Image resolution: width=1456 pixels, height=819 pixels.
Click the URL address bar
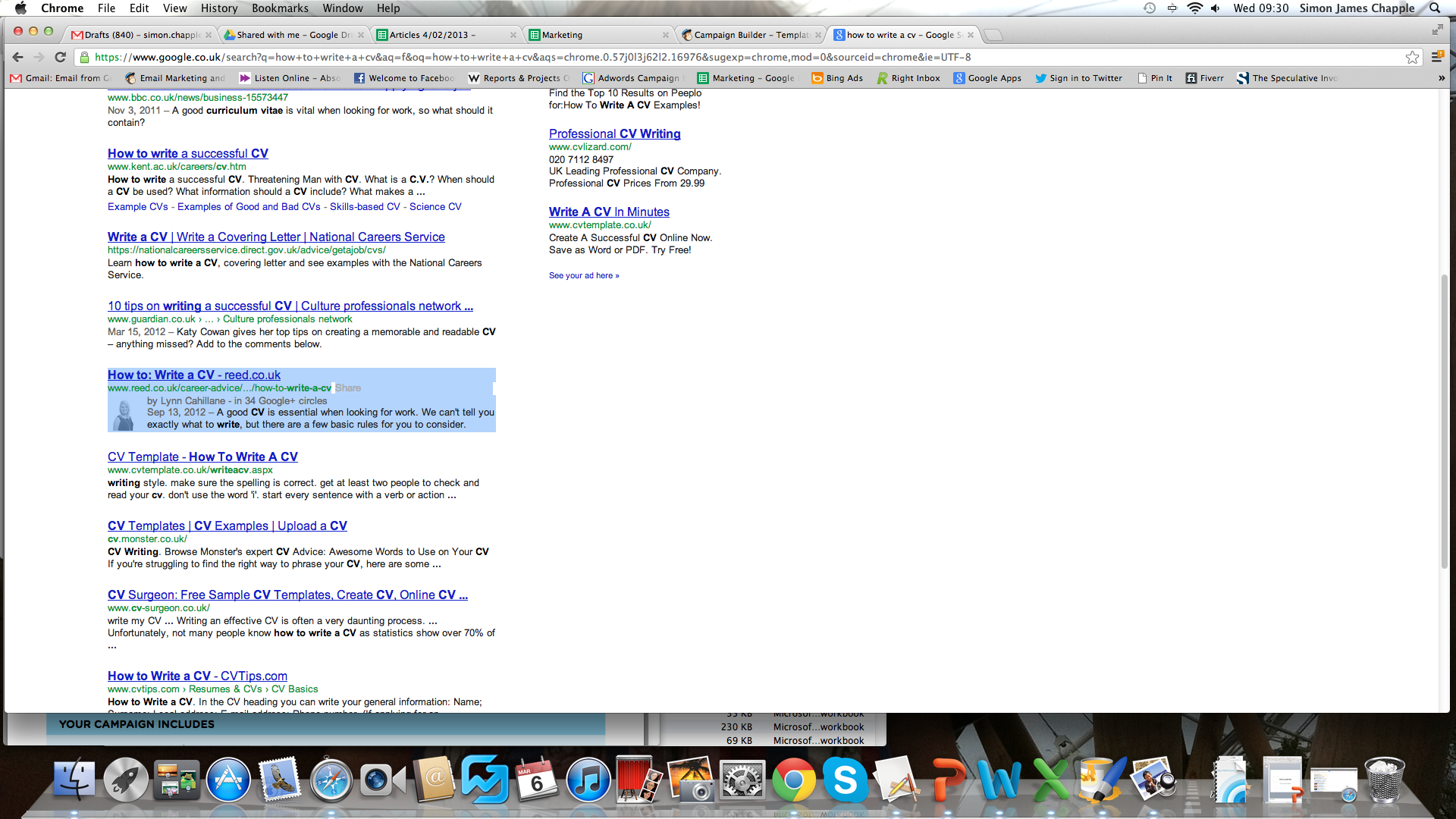click(743, 57)
